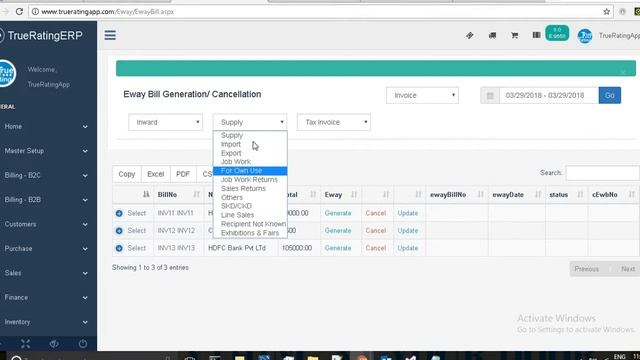Select Job Work Returns option
Screen dimensions: 640x360
[250, 180]
